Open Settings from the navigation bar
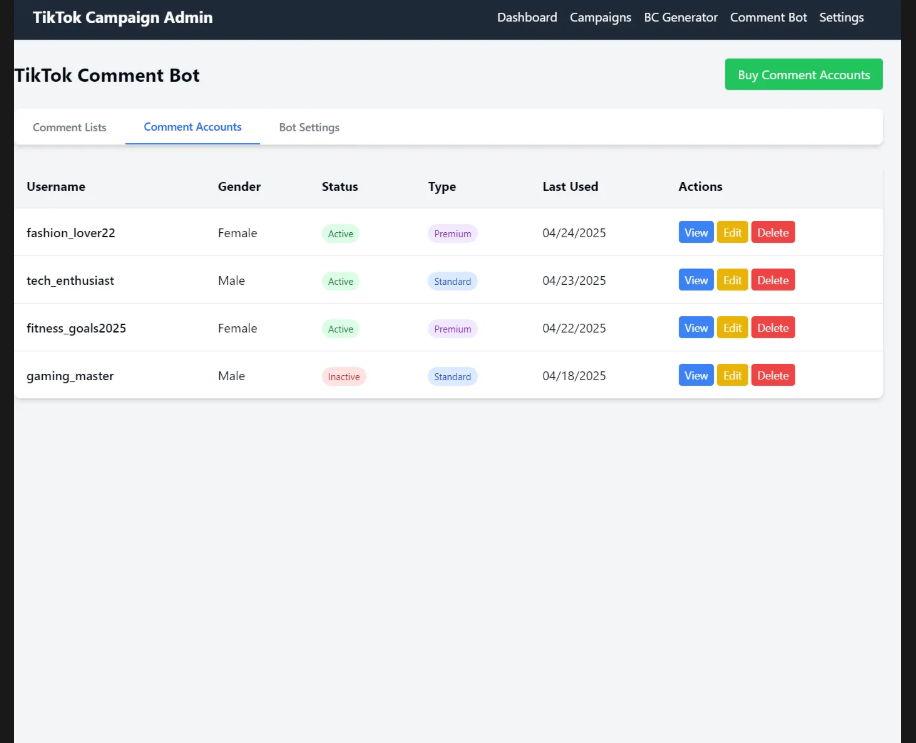This screenshot has height=743, width=916. tap(841, 18)
